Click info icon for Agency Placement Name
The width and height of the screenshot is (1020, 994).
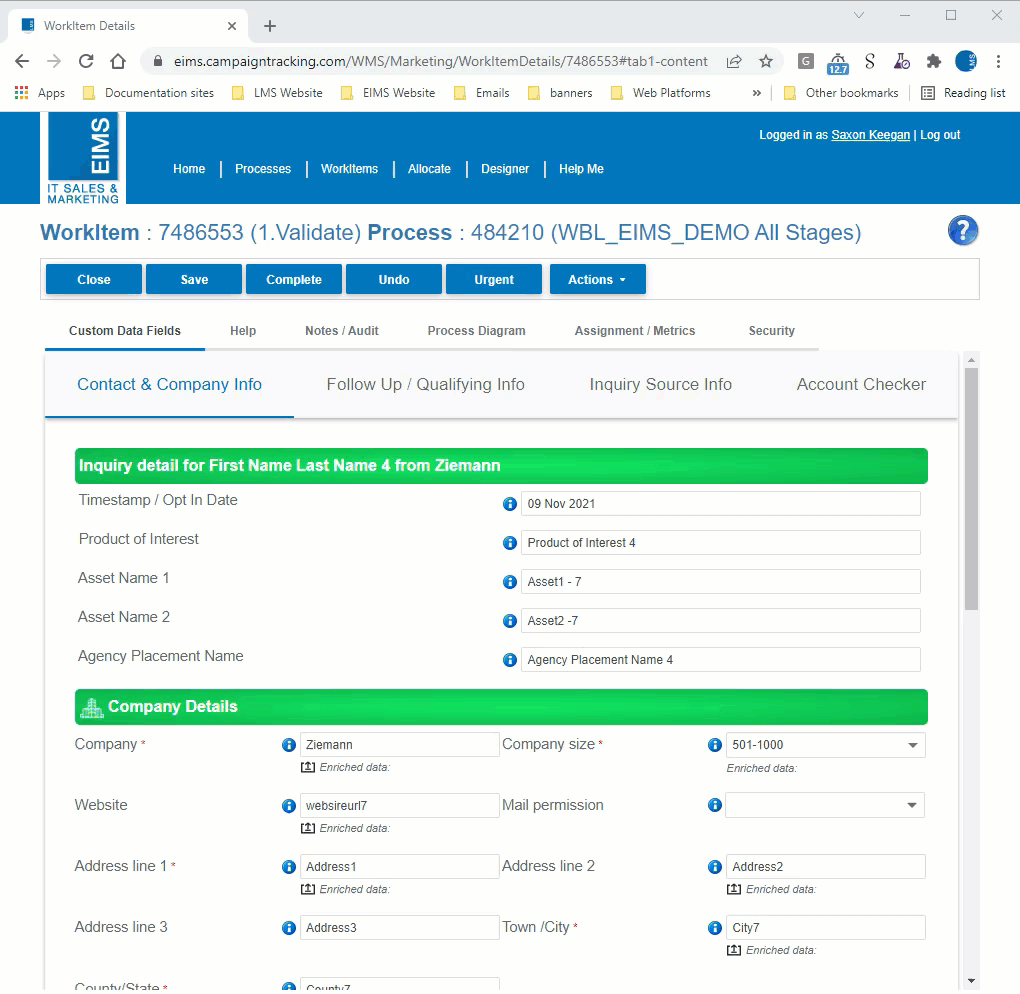(510, 660)
